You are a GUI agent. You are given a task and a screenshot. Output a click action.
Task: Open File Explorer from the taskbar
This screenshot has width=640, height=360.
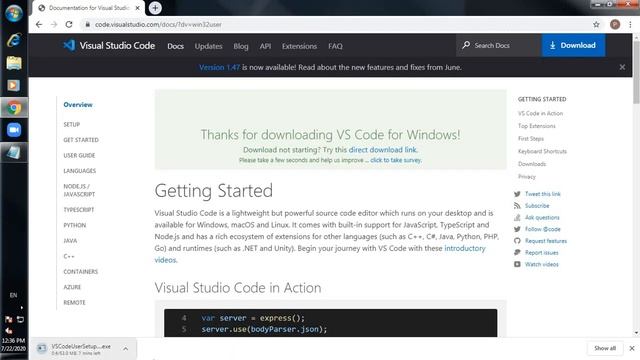coord(14,63)
